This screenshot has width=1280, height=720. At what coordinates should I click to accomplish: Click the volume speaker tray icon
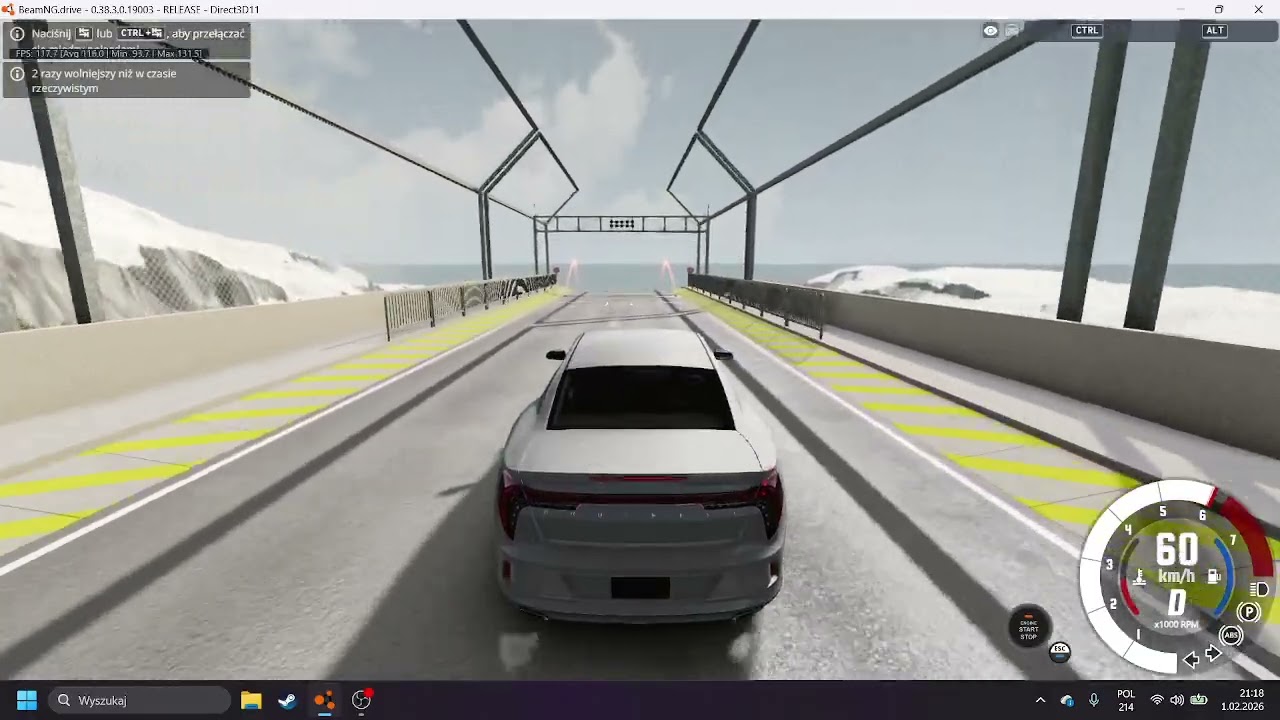pyautogui.click(x=1177, y=700)
